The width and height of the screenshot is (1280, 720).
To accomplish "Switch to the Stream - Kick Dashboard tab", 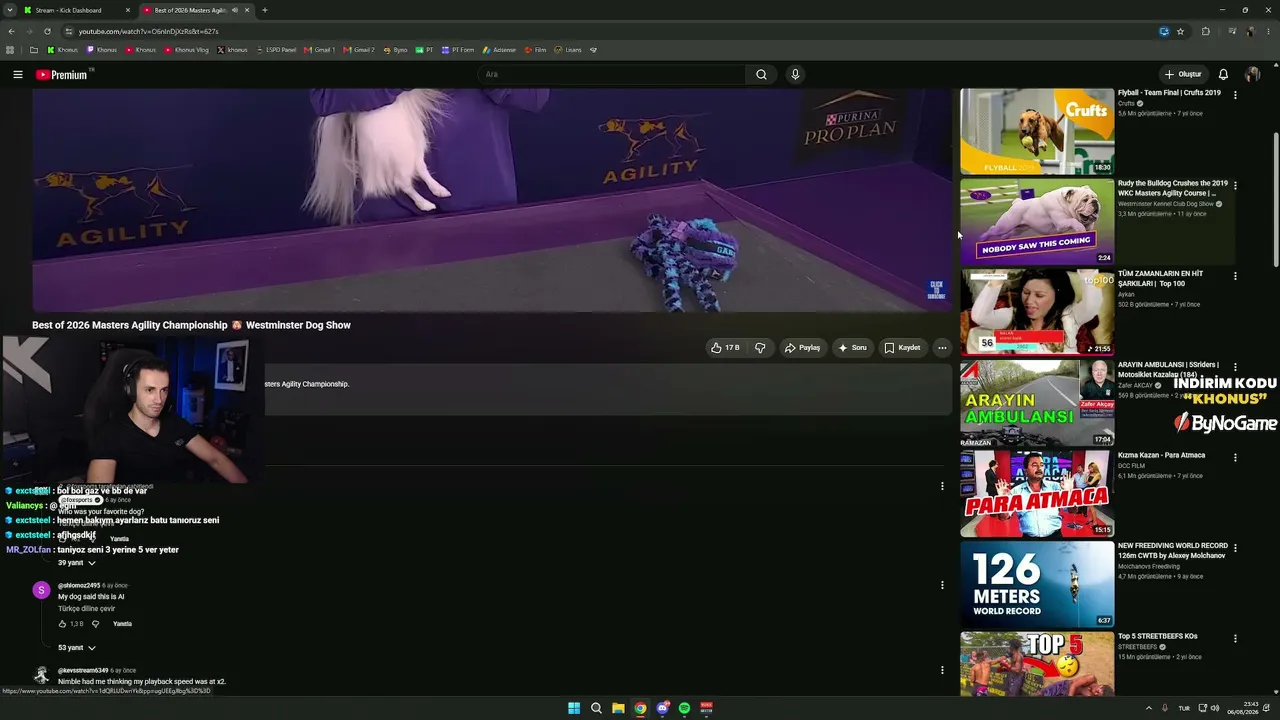I will pos(77,10).
